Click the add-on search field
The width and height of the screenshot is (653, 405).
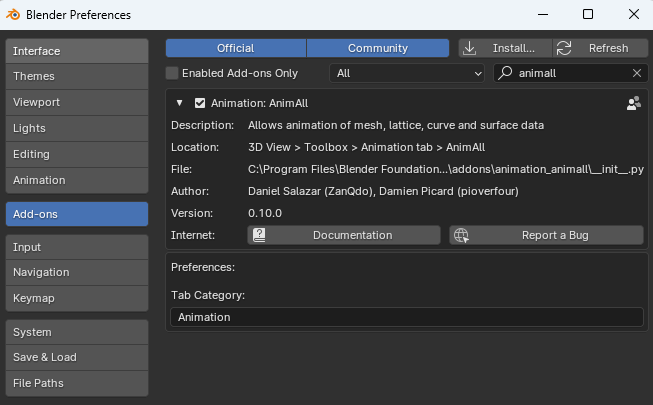pos(571,73)
